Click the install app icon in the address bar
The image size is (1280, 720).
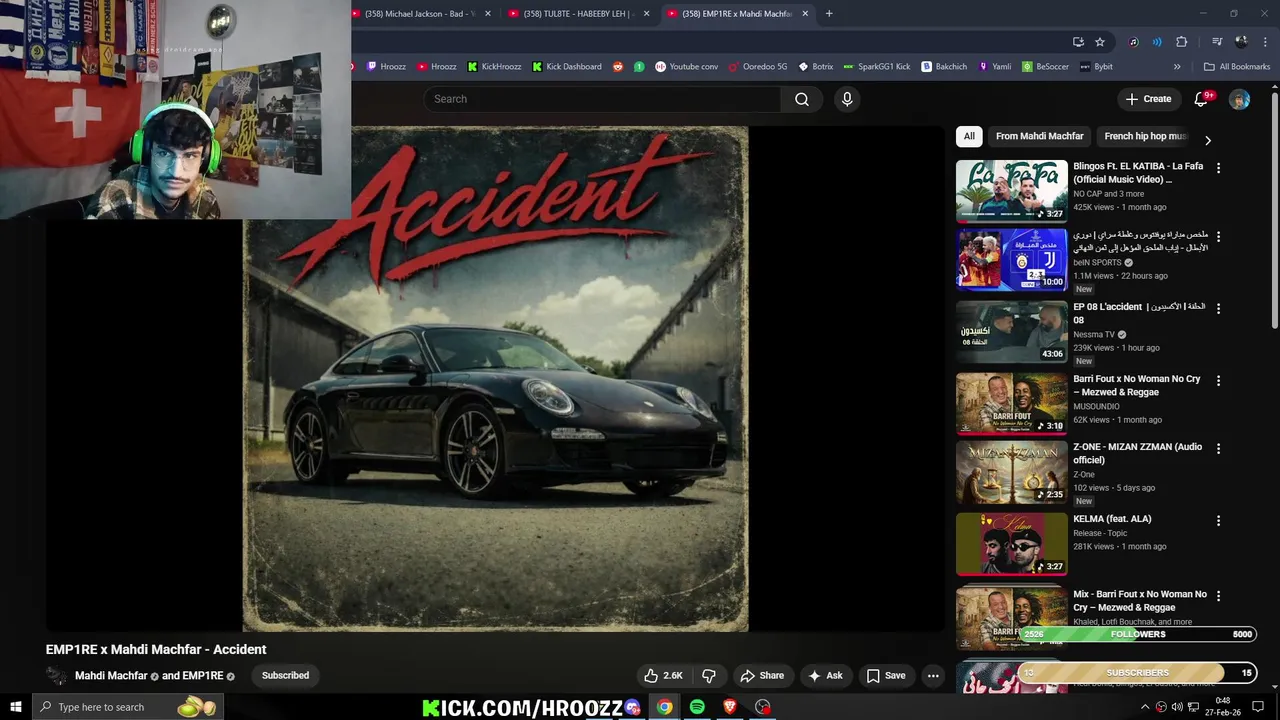(x=1078, y=42)
